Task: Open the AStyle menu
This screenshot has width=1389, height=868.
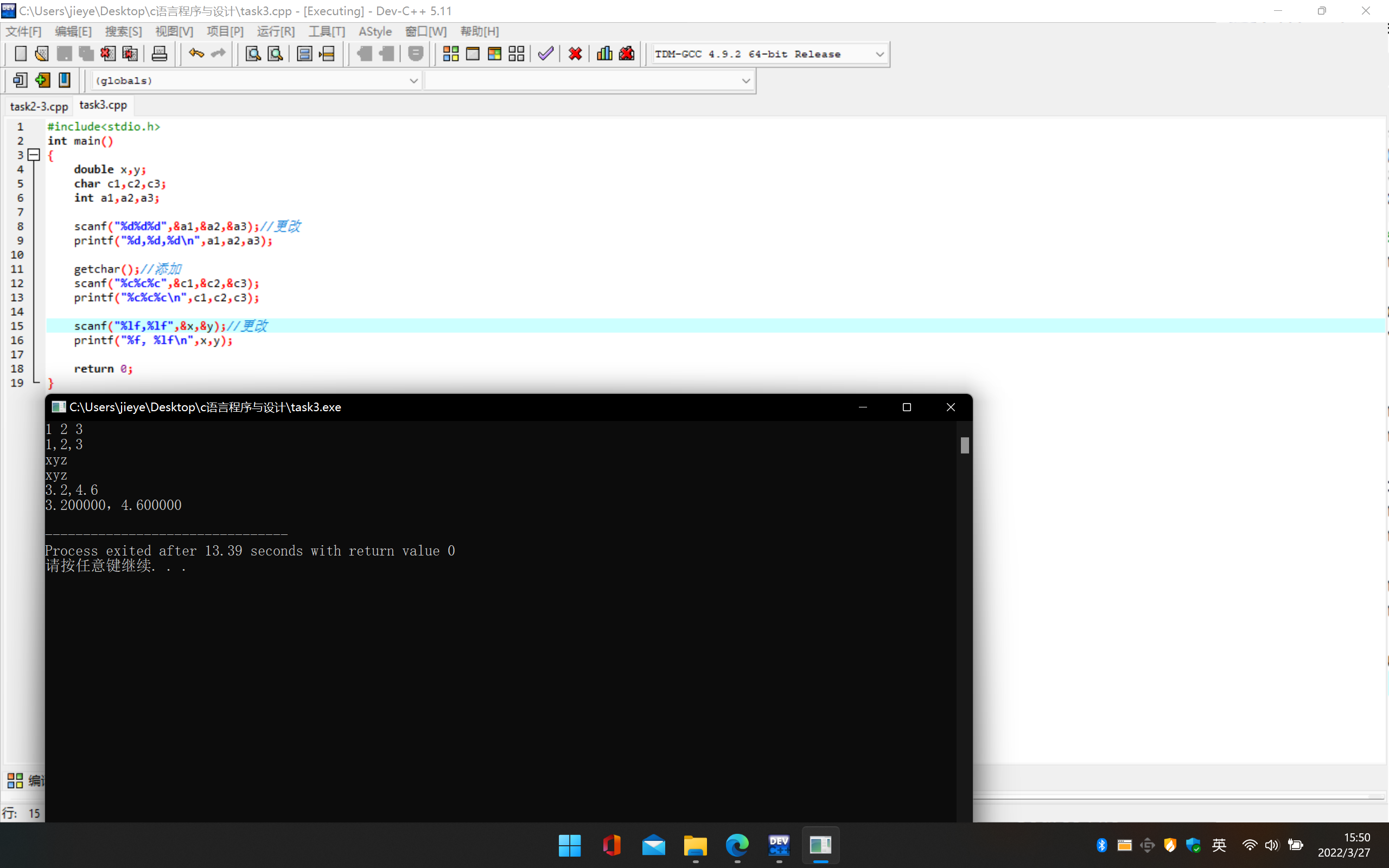Action: point(375,31)
